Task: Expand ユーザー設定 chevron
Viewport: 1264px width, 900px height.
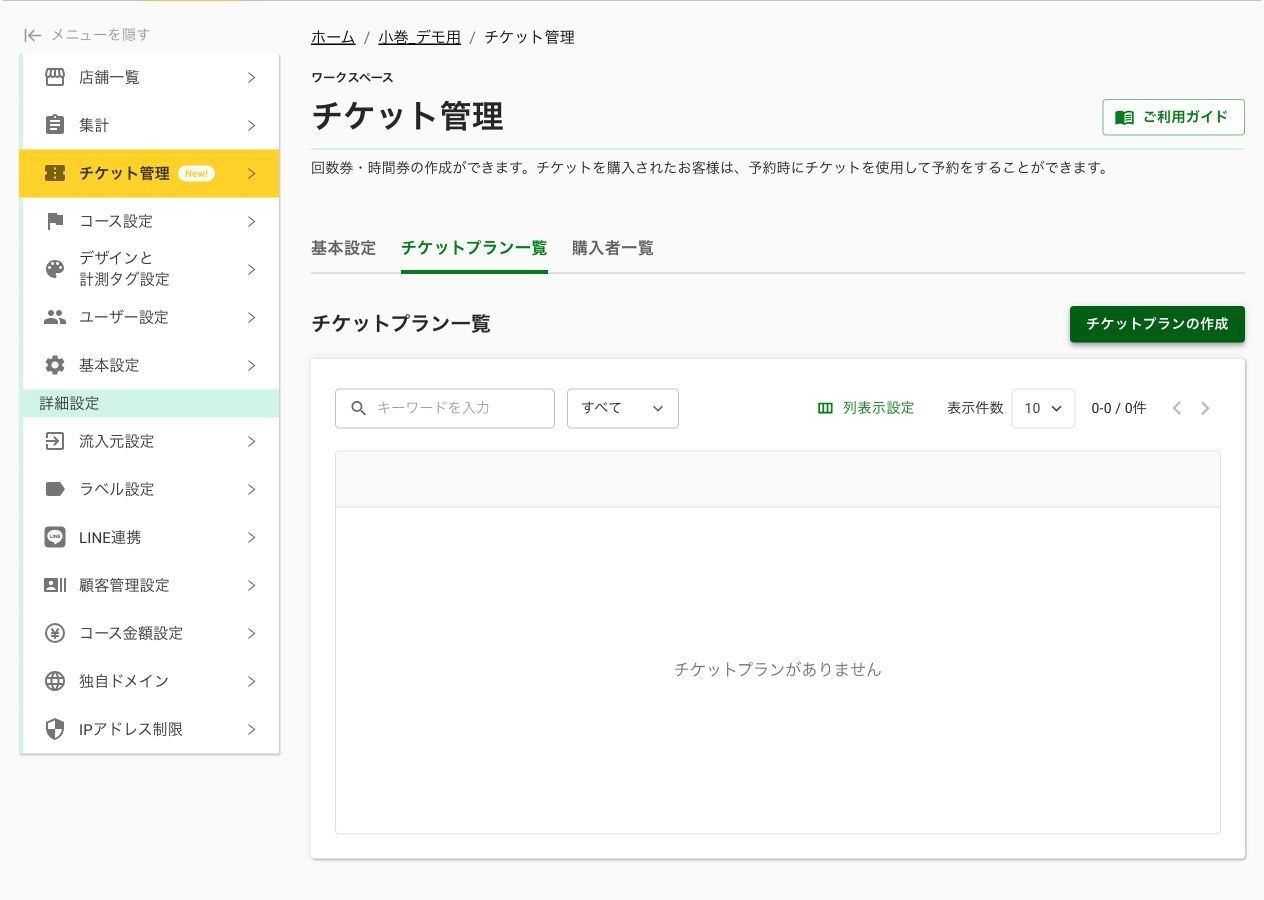Action: [x=251, y=317]
